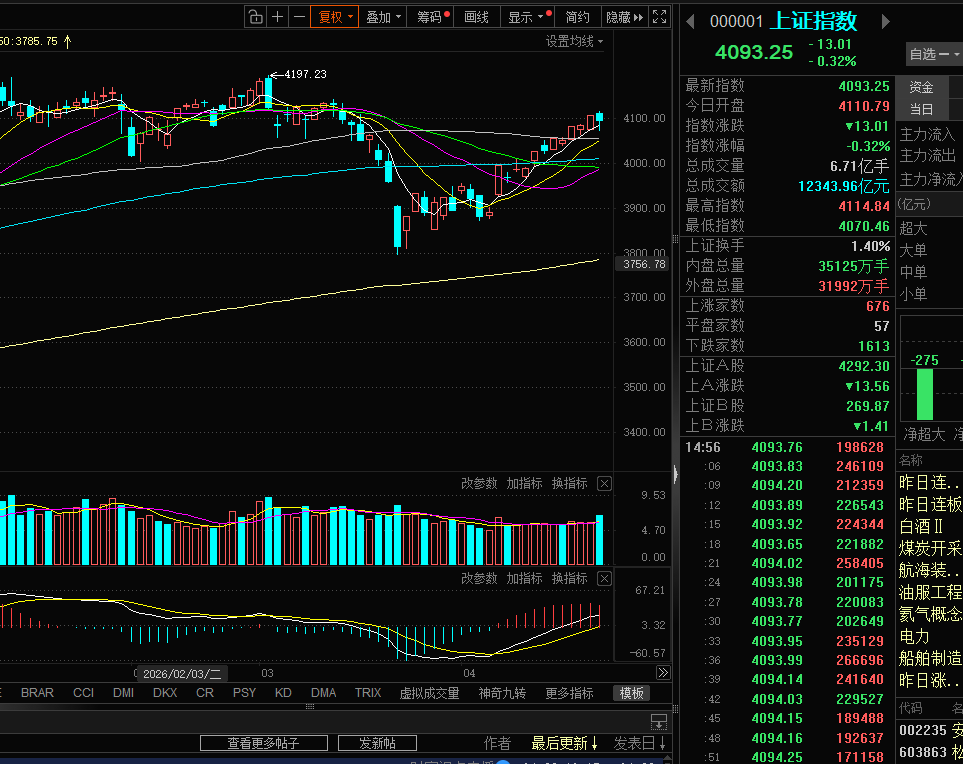This screenshot has width=963, height=764.
Task: Select the KD indicator tab
Action: [x=283, y=693]
